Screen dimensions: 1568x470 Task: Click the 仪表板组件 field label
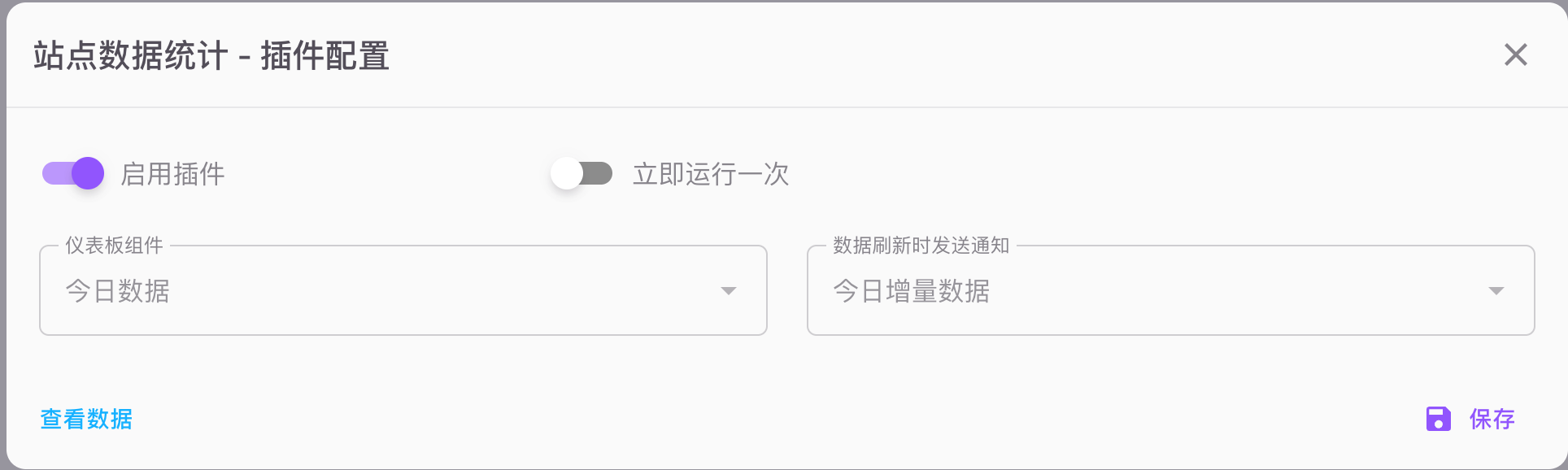114,246
